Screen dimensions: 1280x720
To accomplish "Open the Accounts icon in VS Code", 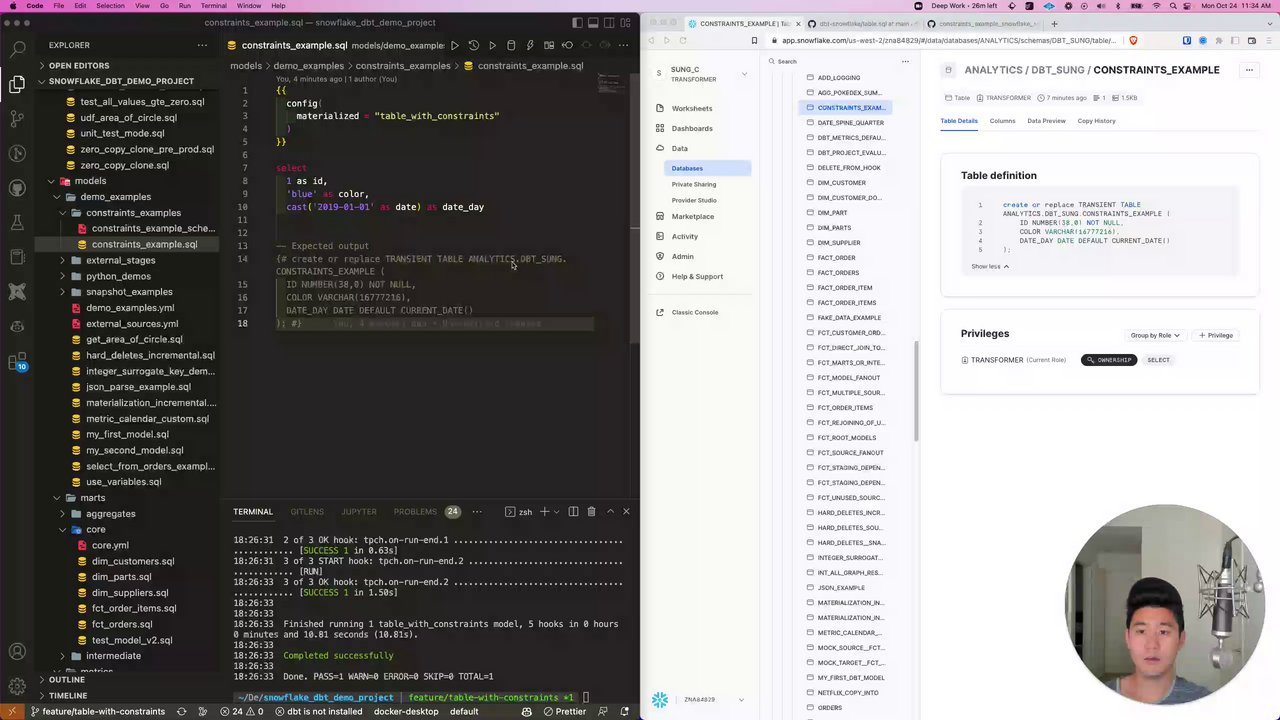I will (x=17, y=652).
